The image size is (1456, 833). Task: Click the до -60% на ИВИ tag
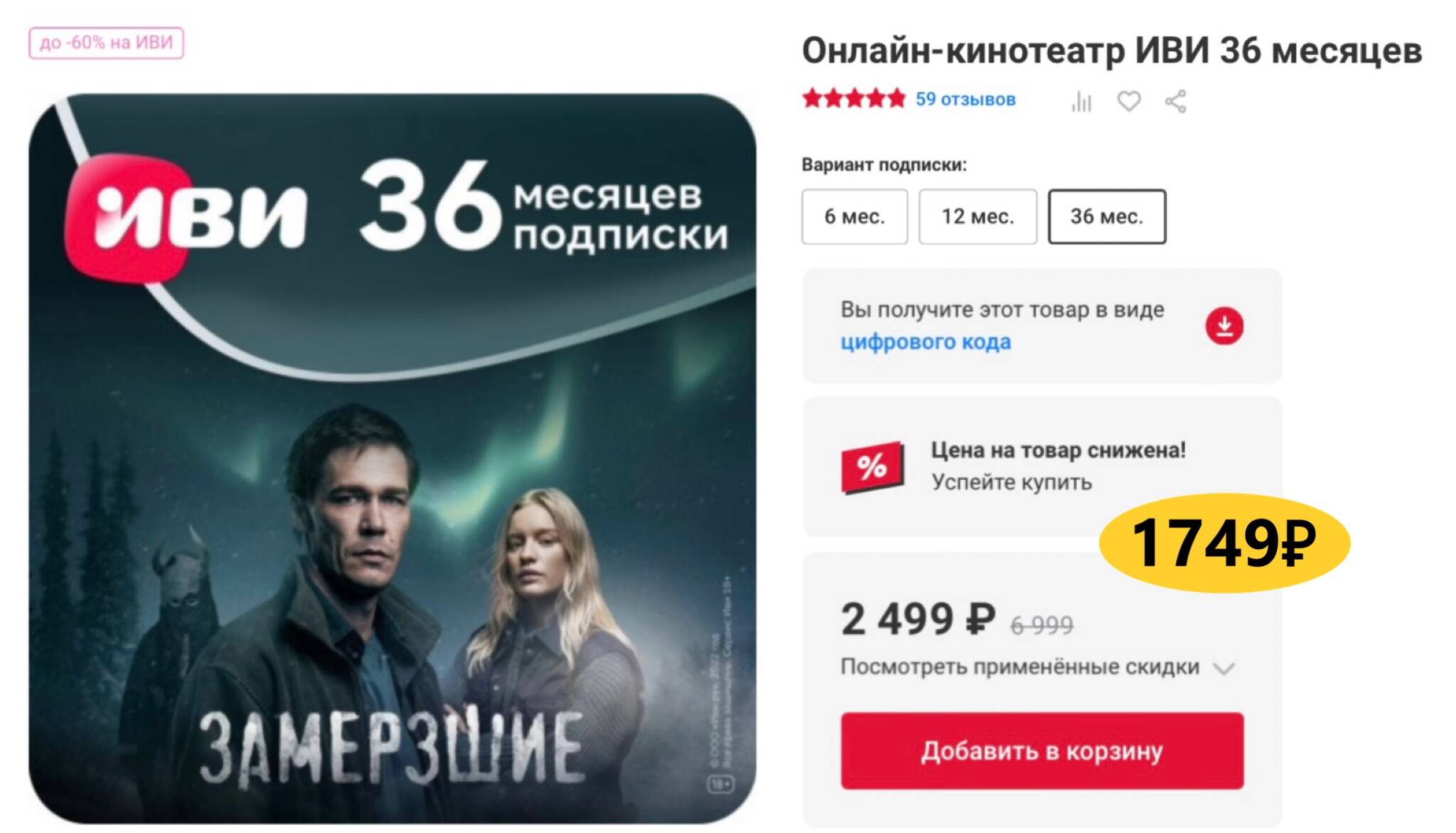point(106,43)
